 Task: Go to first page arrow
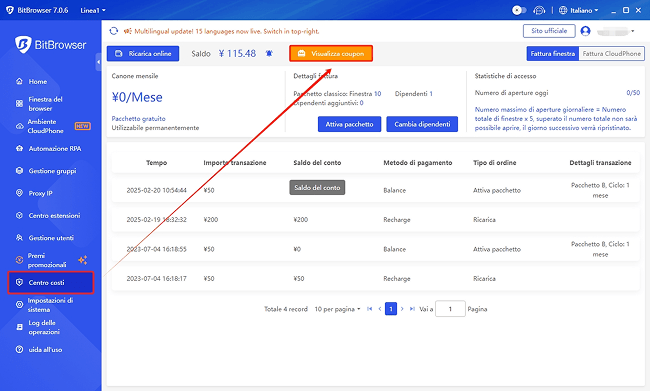tap(369, 309)
